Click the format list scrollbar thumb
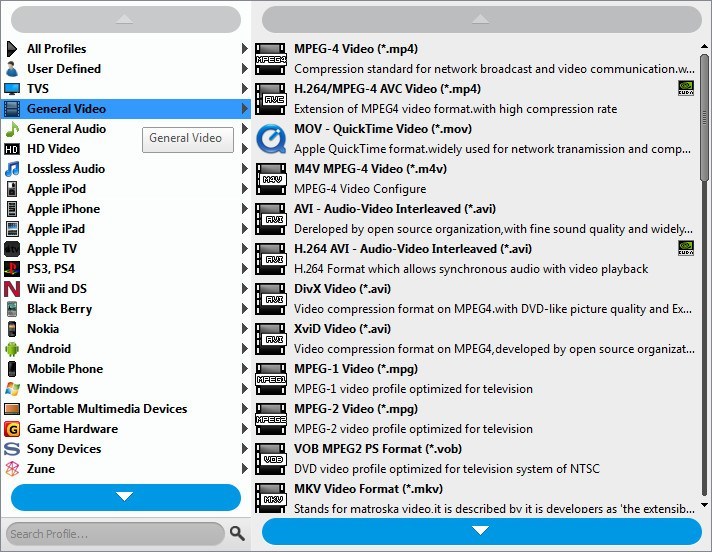 coord(704,118)
